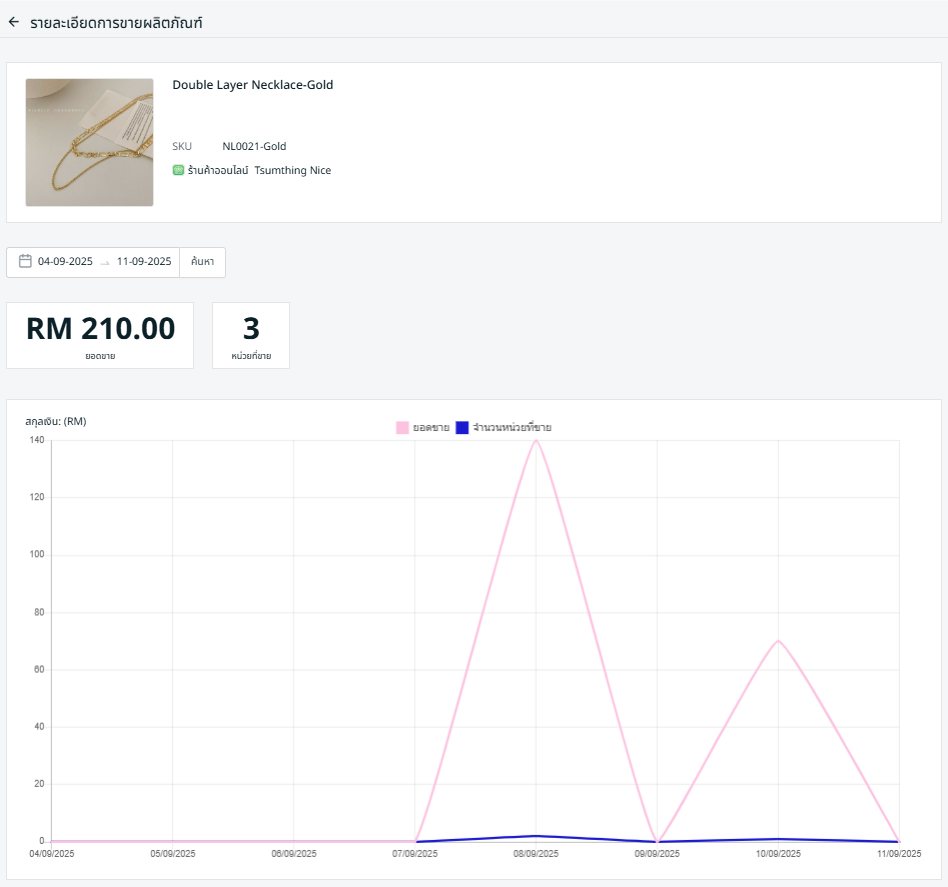Click the green online store icon
The width and height of the screenshot is (948, 887).
pos(178,170)
